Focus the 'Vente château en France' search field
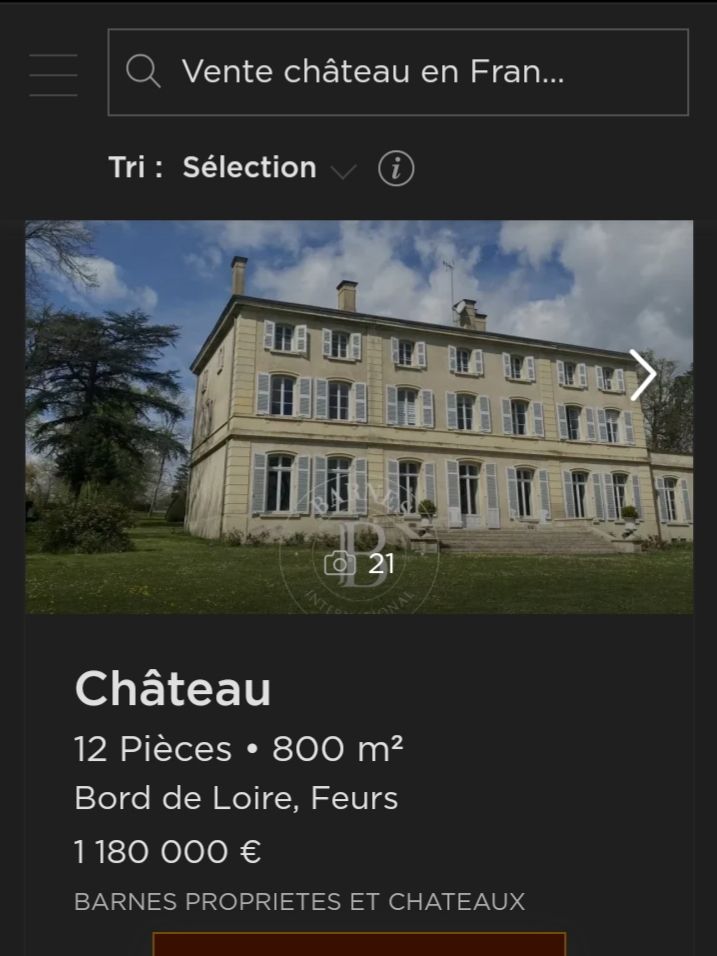Screen dimensions: 717x956 pyautogui.click(x=398, y=72)
